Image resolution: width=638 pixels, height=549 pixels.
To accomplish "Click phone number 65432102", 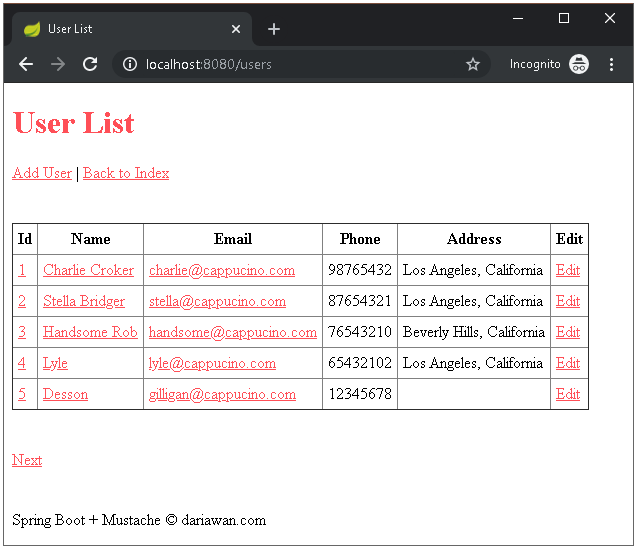I will click(360, 363).
